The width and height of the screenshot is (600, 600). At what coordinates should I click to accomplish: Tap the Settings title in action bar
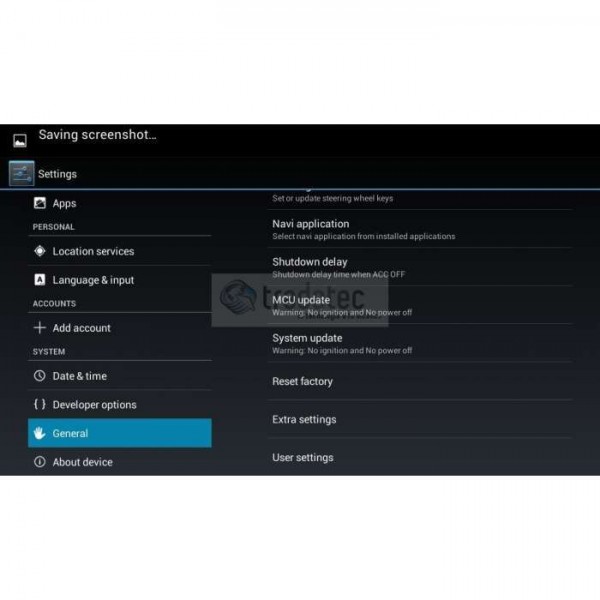[57, 174]
